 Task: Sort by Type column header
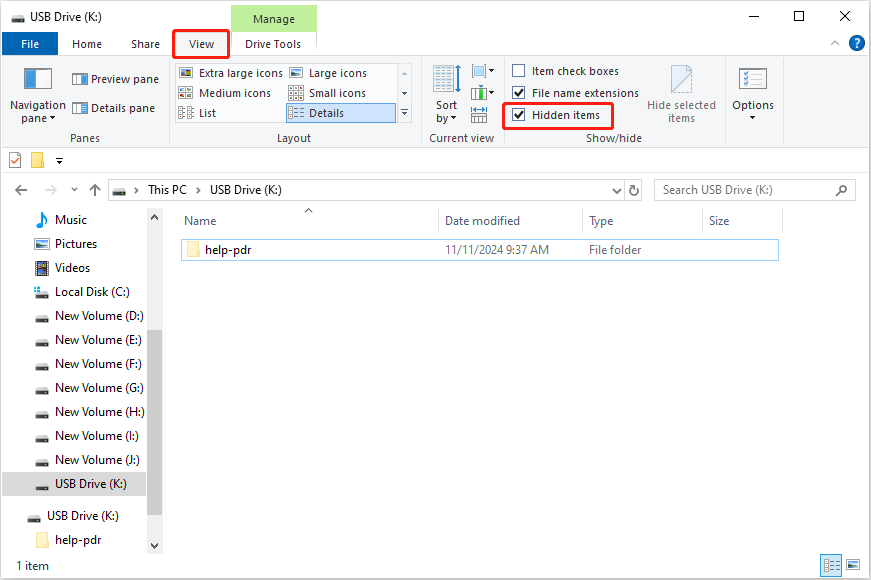pyautogui.click(x=642, y=221)
